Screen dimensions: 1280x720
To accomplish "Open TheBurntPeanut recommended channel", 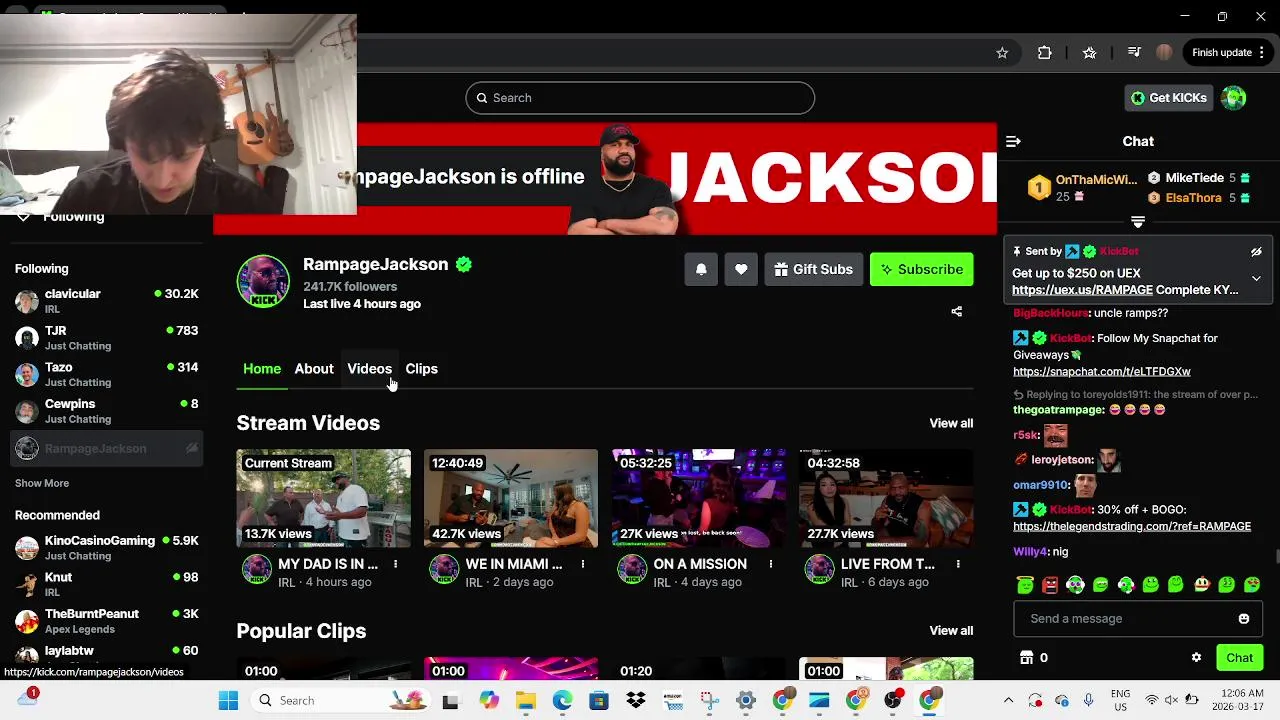I will pyautogui.click(x=106, y=621).
